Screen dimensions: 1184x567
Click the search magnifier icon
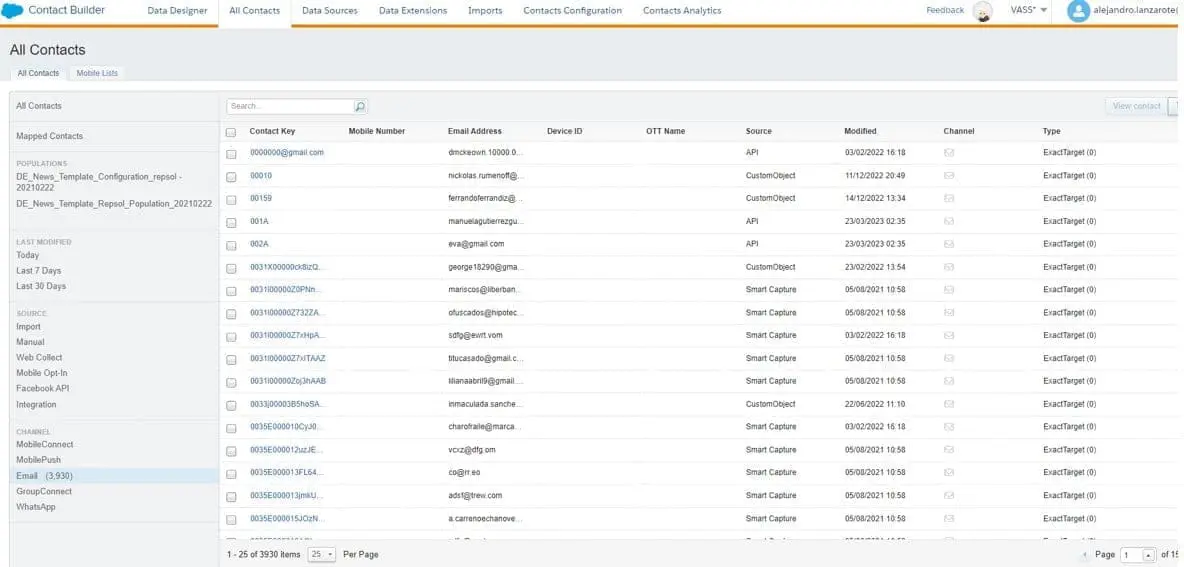[x=360, y=106]
